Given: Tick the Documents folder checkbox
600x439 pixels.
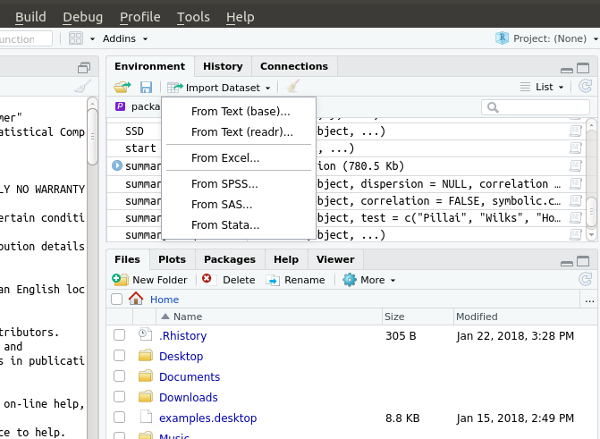Looking at the screenshot, I should tap(119, 377).
